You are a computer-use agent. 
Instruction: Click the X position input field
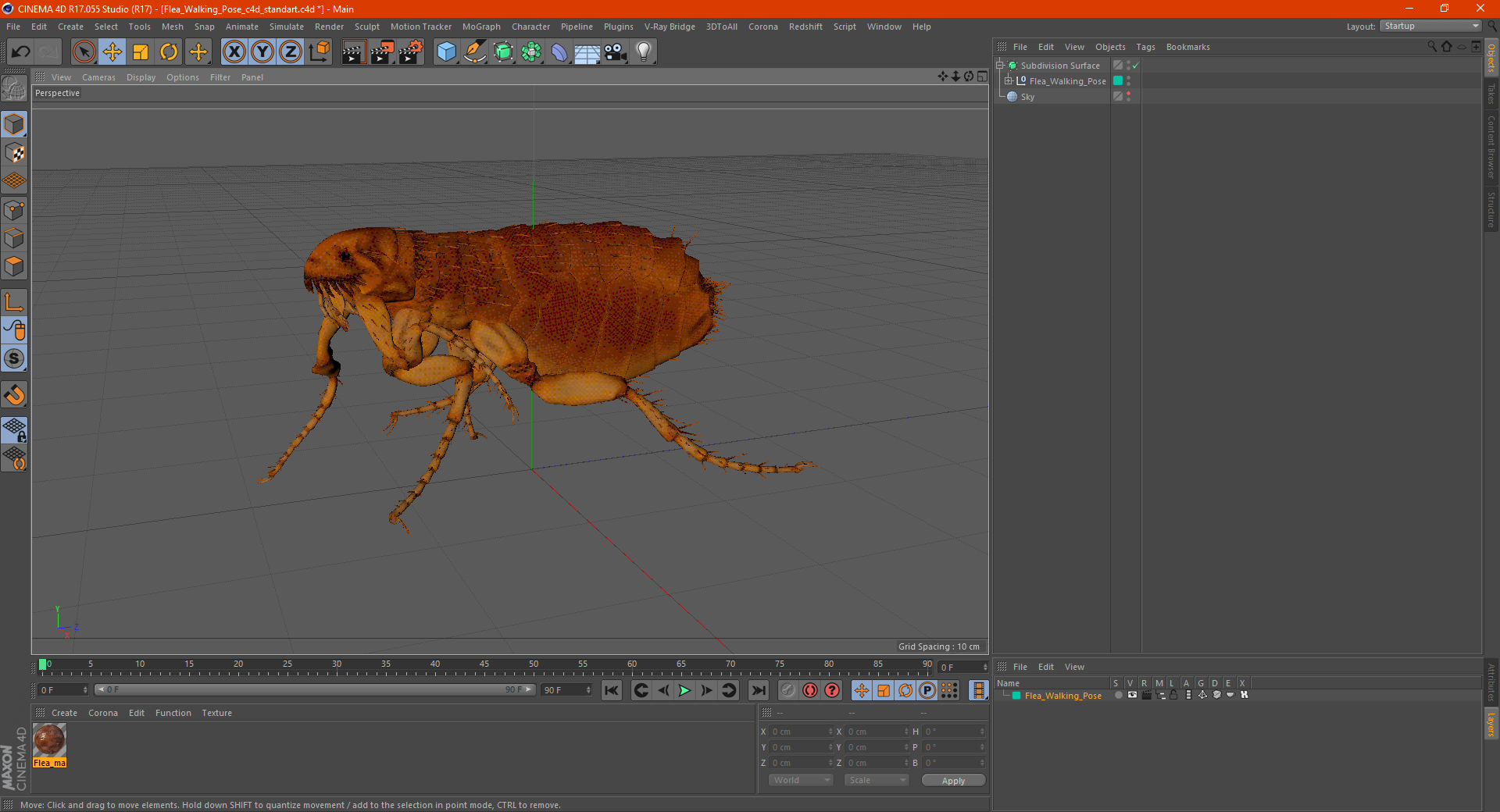802,732
